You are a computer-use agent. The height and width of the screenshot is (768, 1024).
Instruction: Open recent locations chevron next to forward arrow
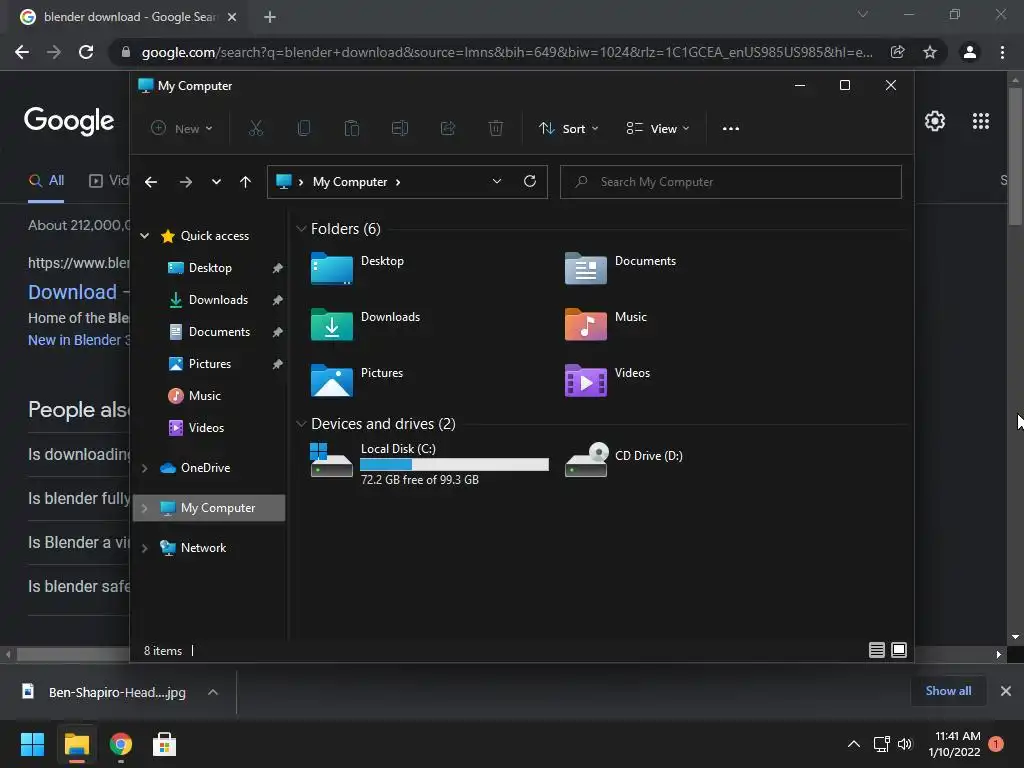point(216,182)
